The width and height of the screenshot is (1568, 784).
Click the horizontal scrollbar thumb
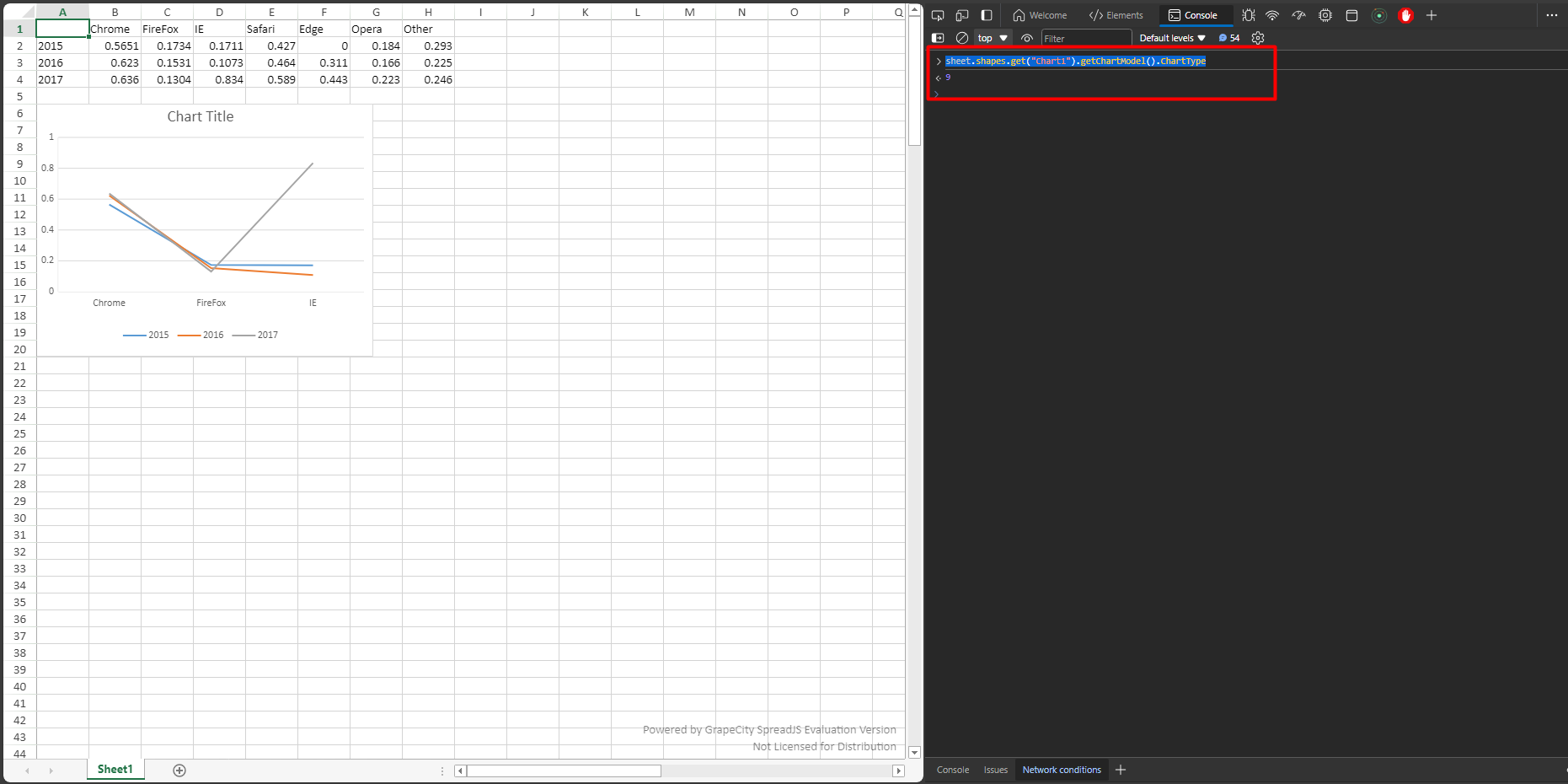pyautogui.click(x=564, y=771)
